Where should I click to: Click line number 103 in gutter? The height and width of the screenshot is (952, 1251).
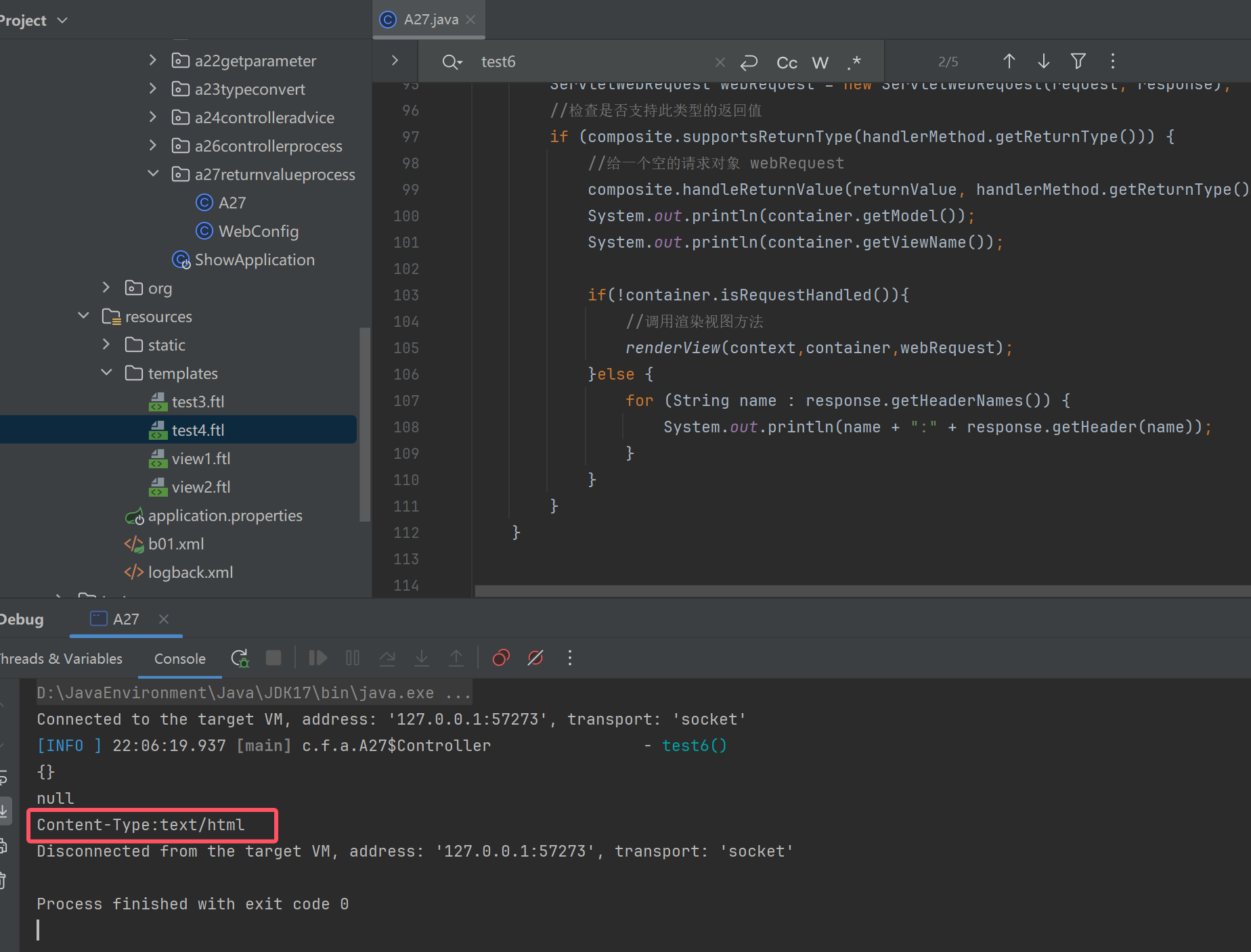point(406,295)
